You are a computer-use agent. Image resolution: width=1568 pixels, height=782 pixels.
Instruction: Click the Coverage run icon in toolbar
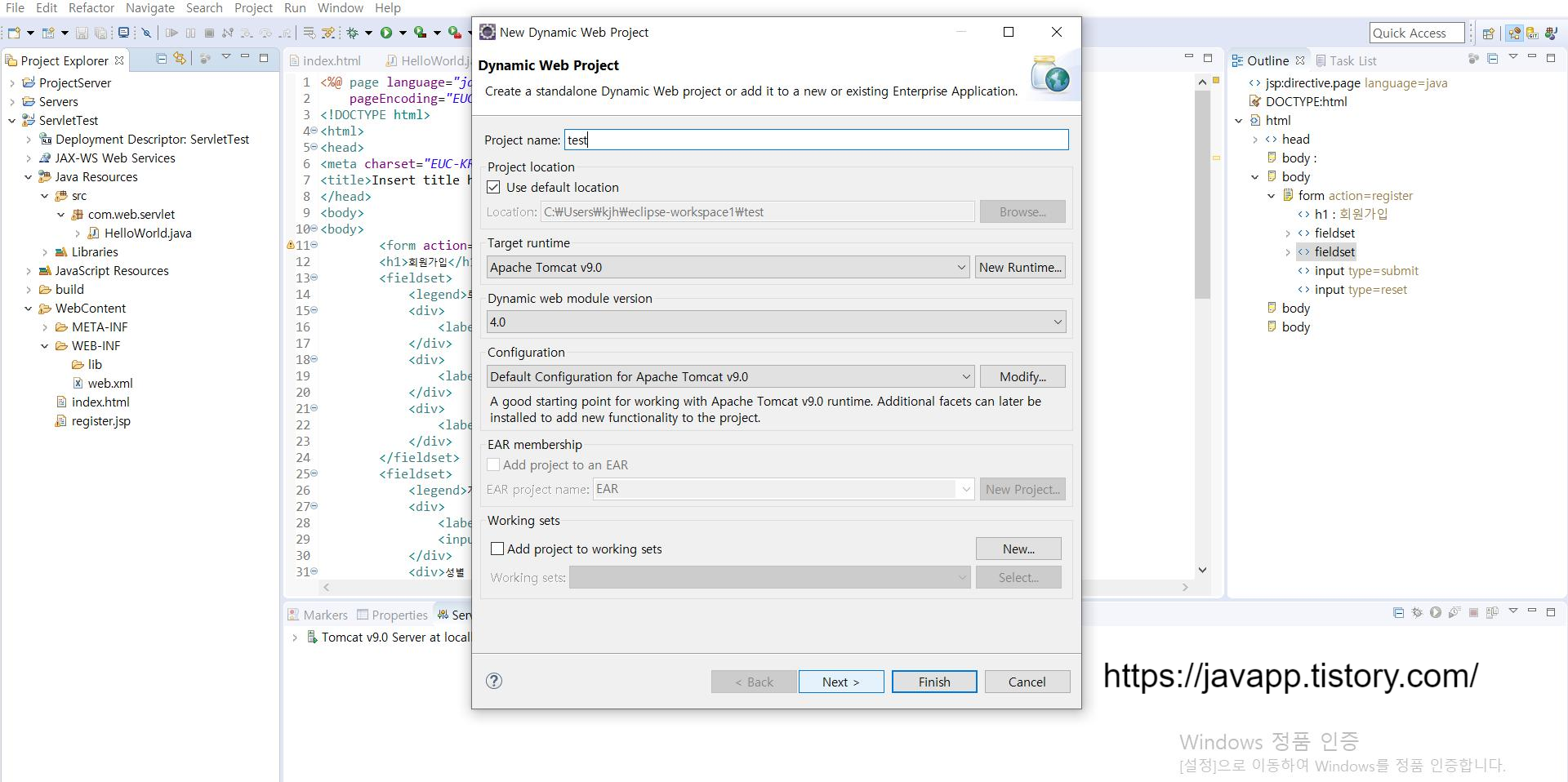pos(420,33)
